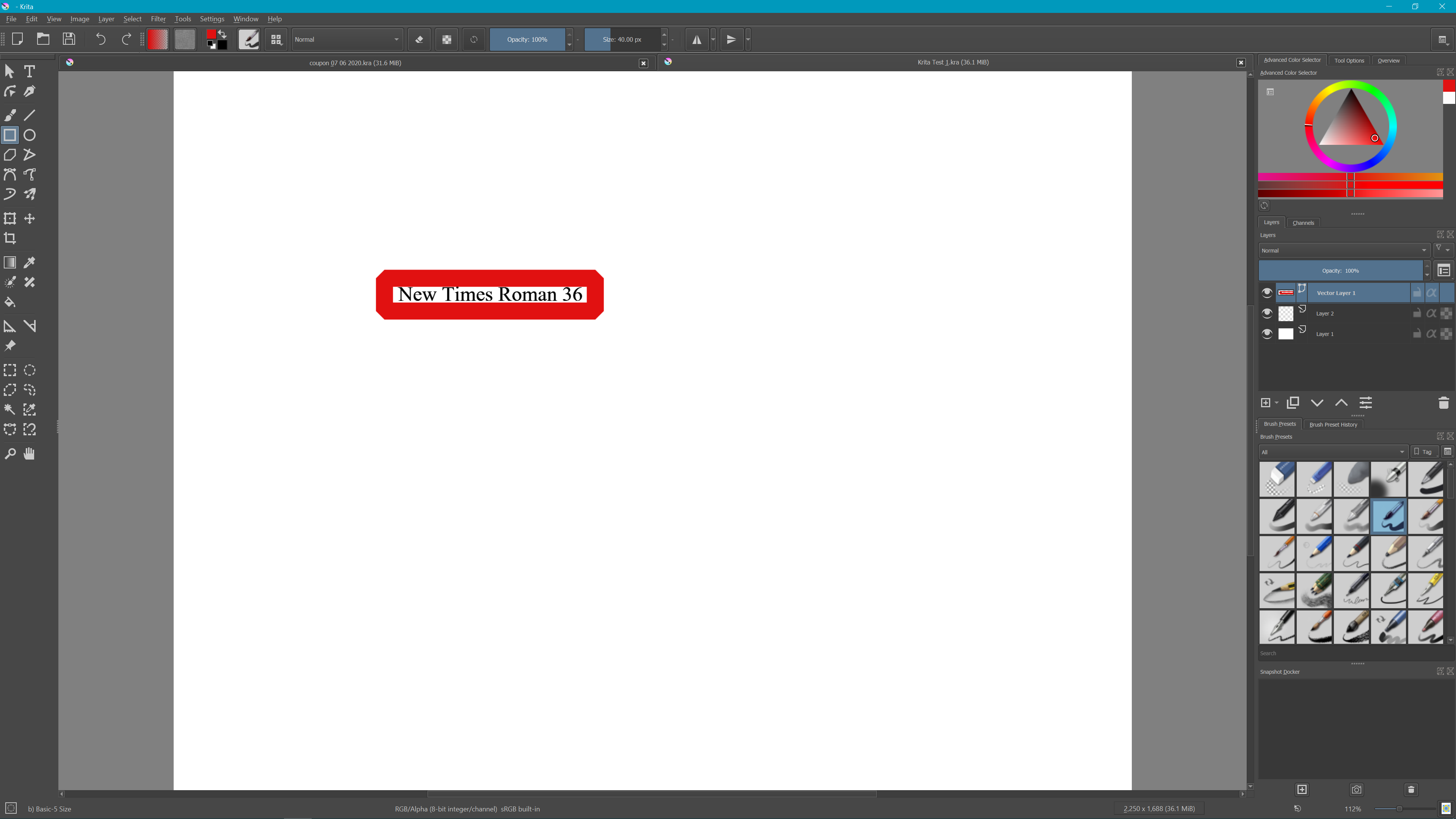Toggle lock on Layer 1
The image size is (1456, 819).
point(1417,334)
